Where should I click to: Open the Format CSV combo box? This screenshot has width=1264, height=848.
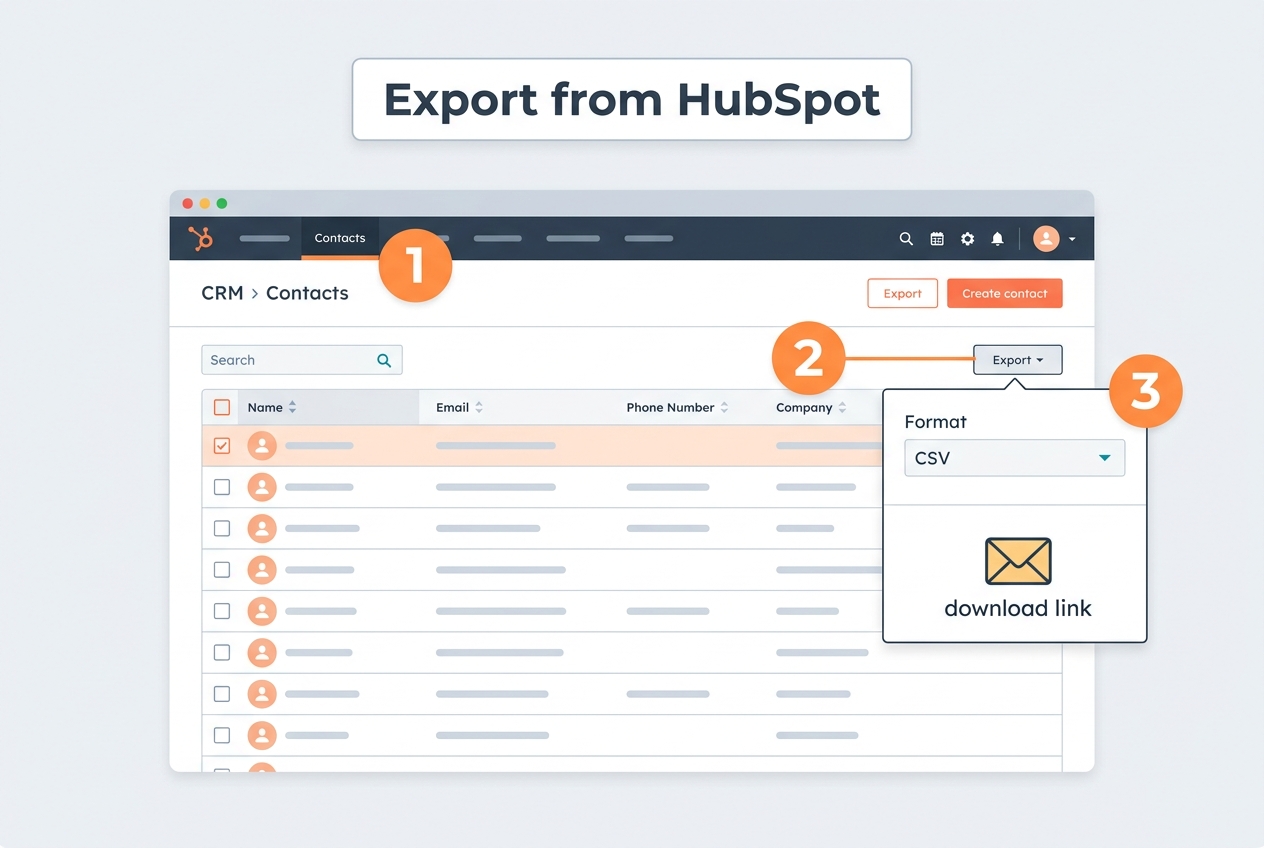click(1014, 458)
